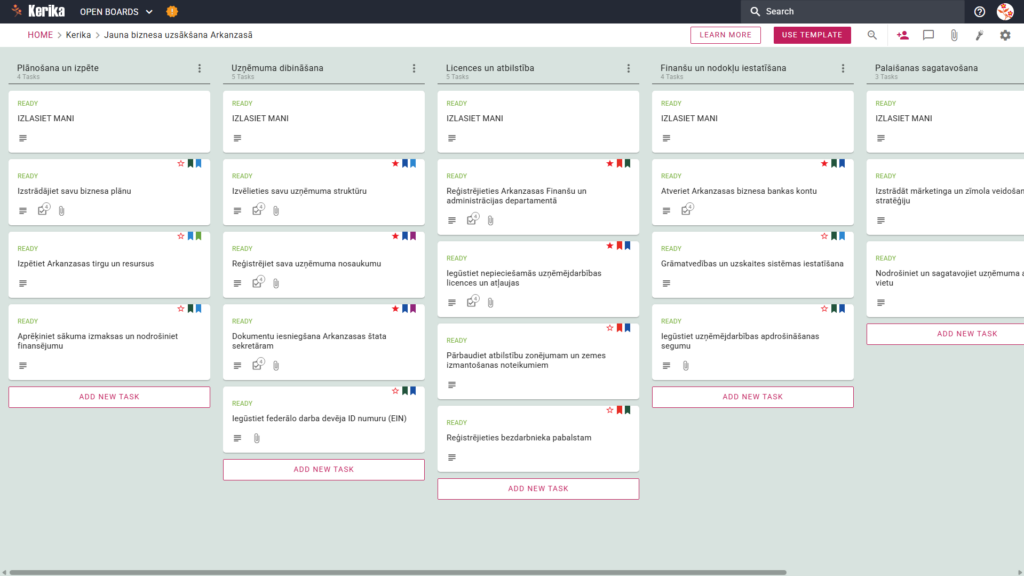Image resolution: width=1024 pixels, height=576 pixels.
Task: Toggle star on Aprēķiniet sākuma izmaksas card
Action: [181, 308]
